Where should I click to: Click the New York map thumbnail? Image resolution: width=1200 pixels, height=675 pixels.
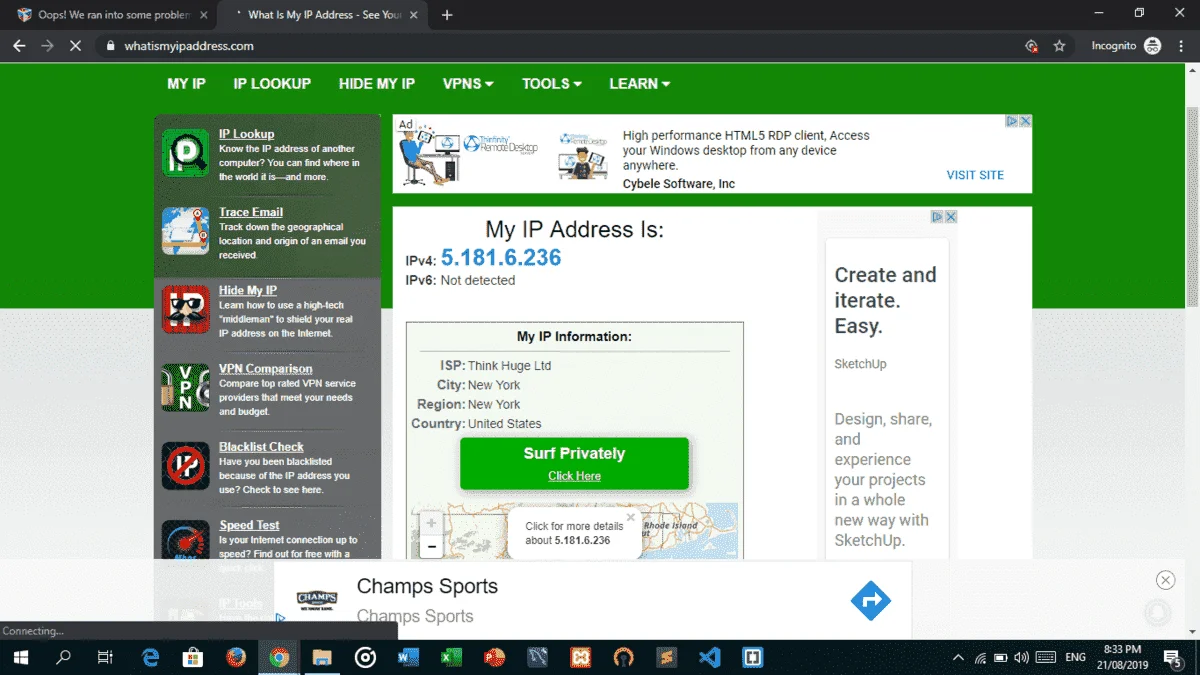575,530
